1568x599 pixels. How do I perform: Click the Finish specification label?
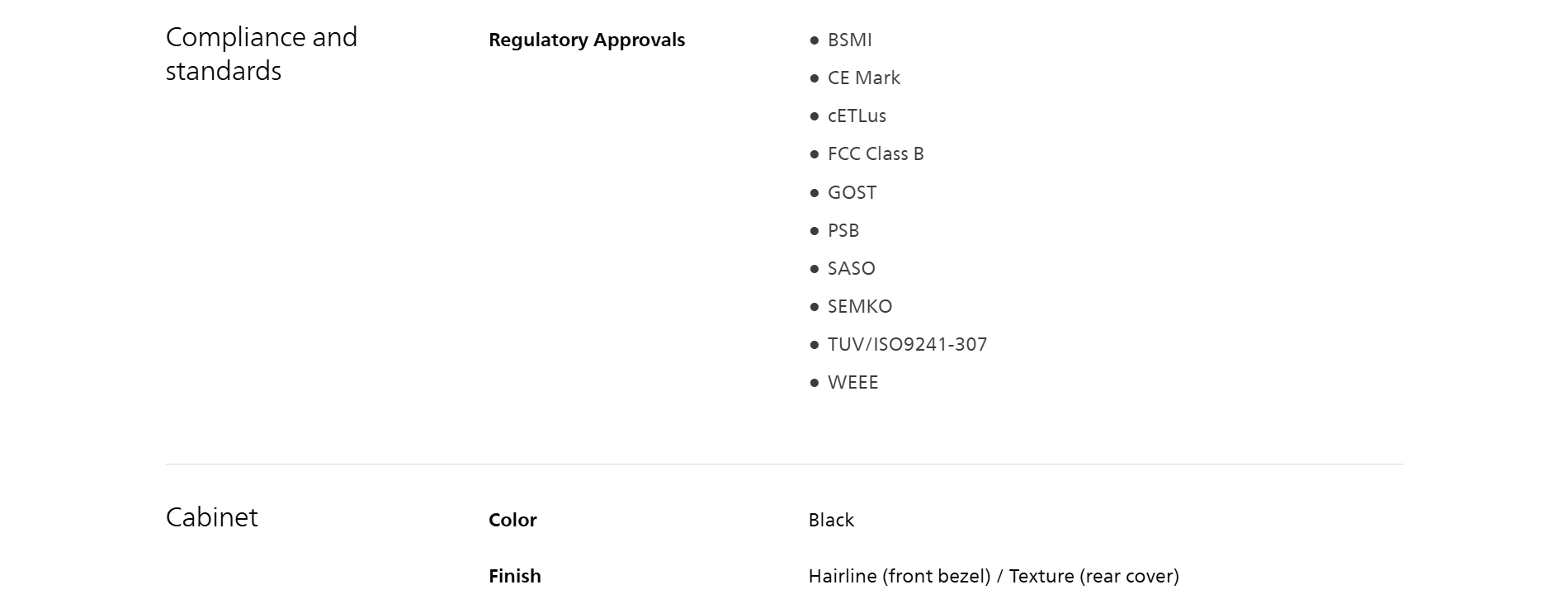[514, 576]
